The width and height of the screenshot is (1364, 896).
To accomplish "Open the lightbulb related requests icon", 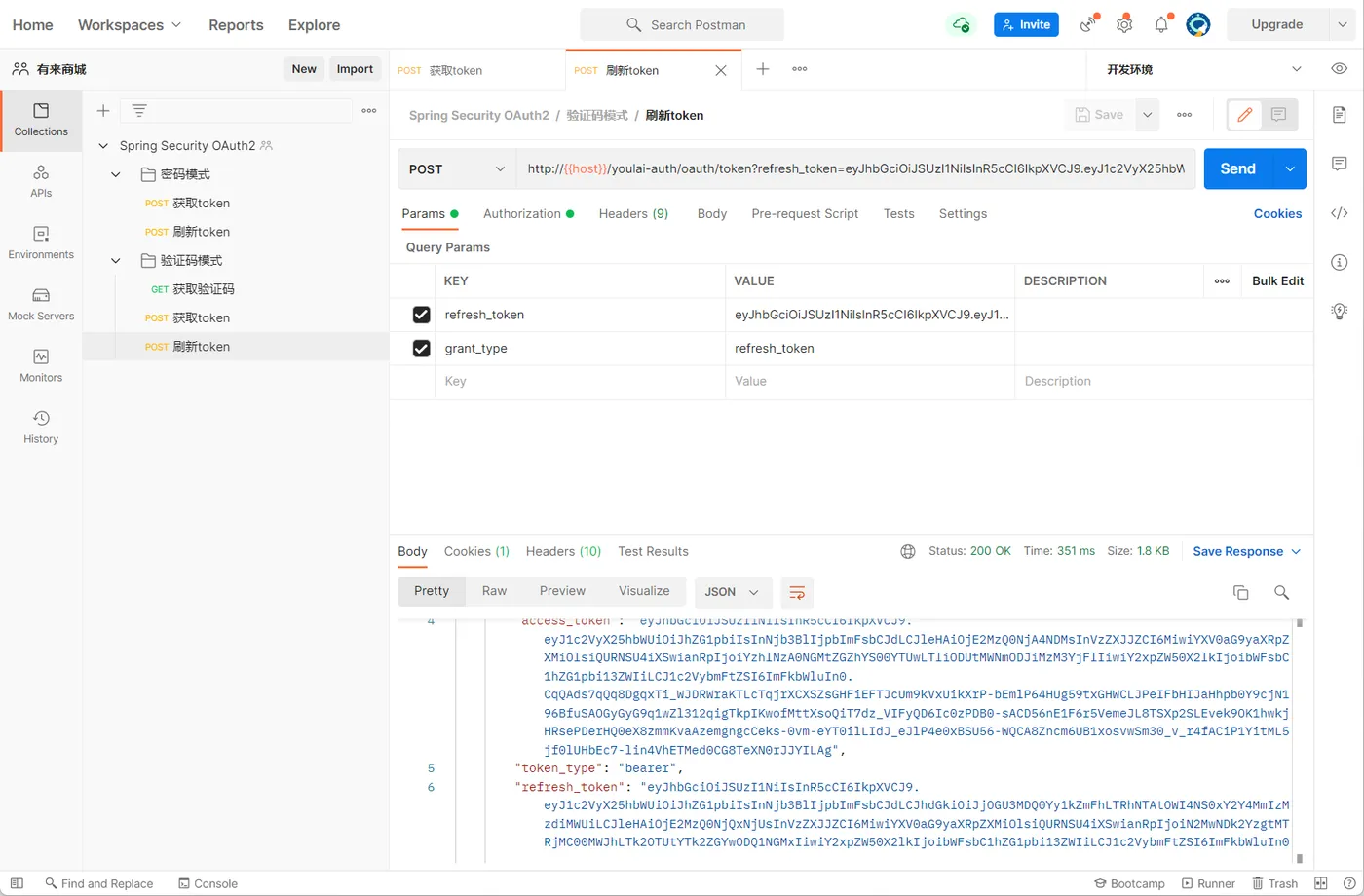I will tap(1340, 311).
